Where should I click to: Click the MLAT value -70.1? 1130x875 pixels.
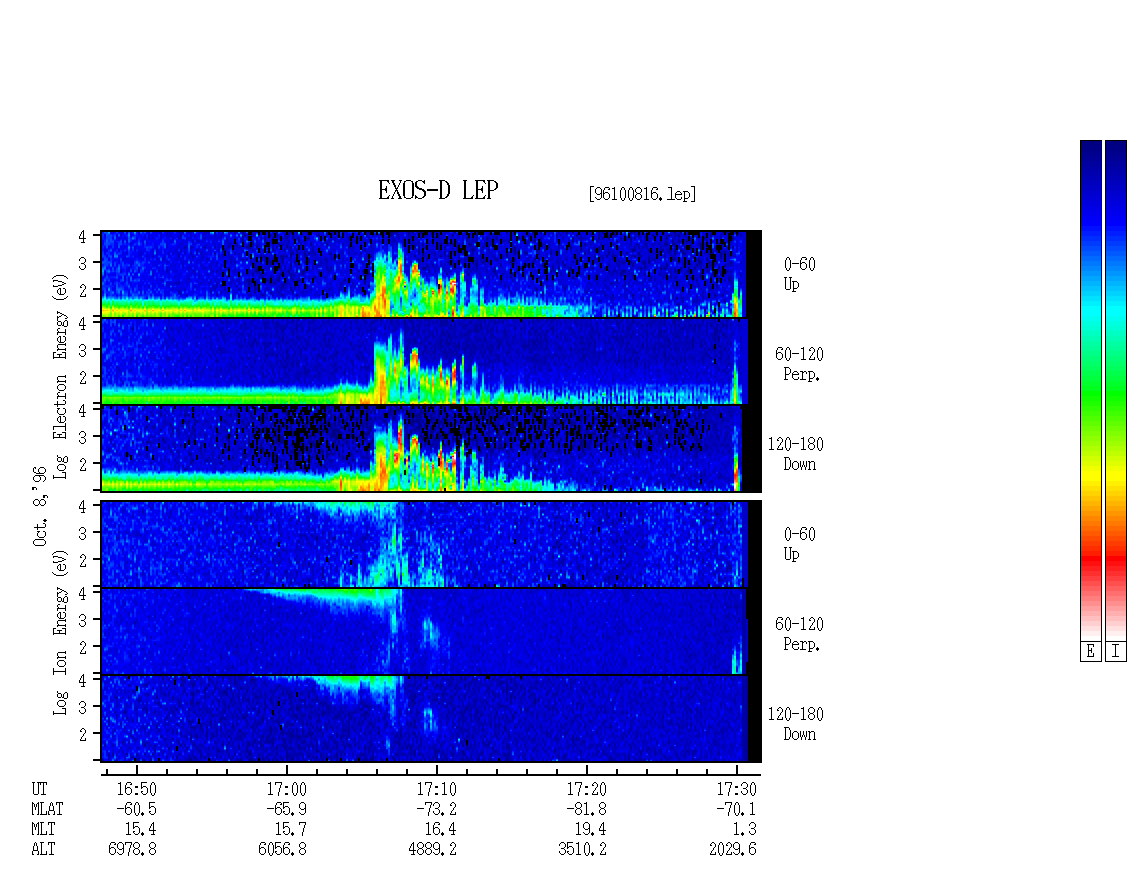[x=736, y=809]
